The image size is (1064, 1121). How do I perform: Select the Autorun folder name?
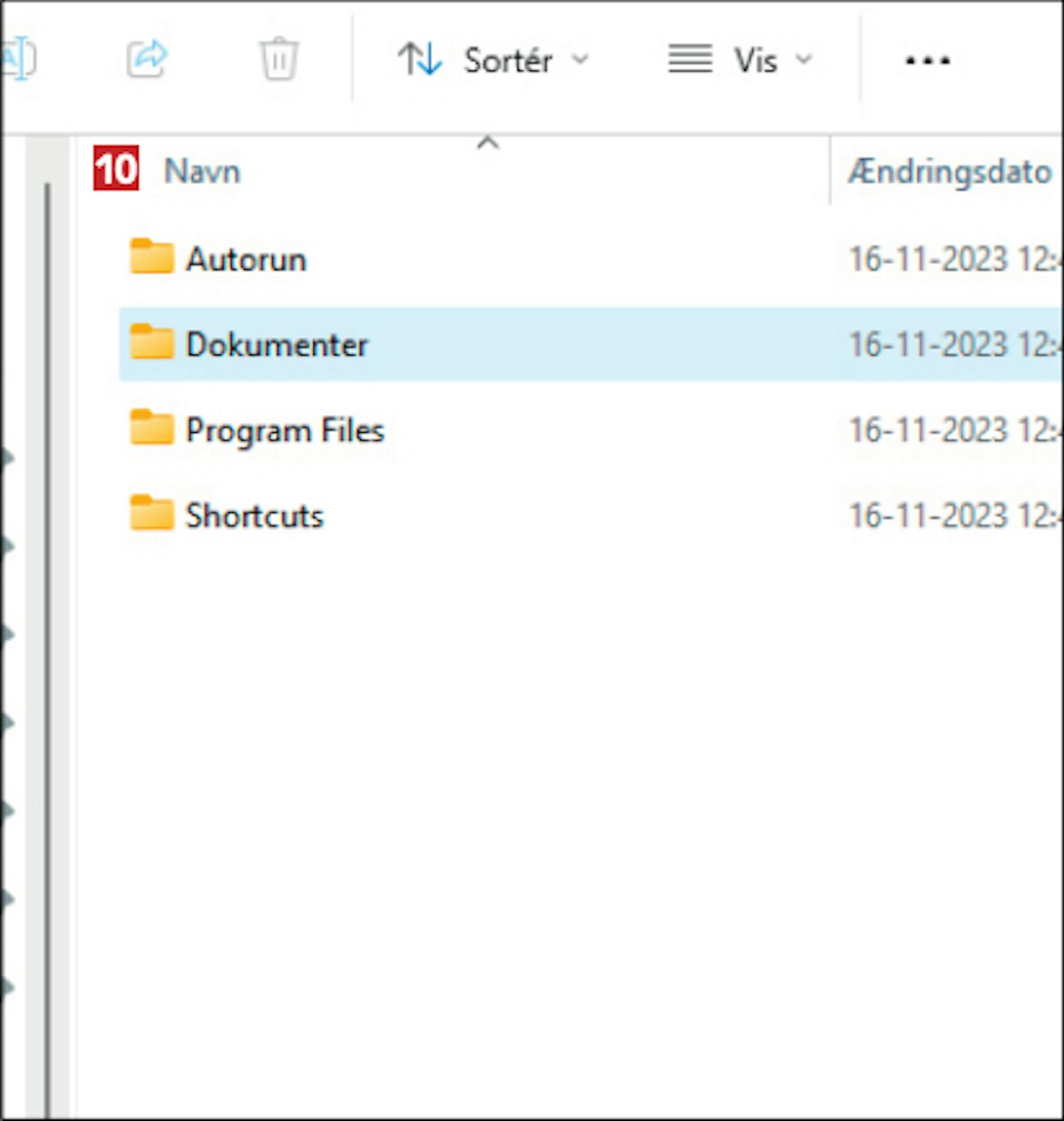tap(246, 260)
